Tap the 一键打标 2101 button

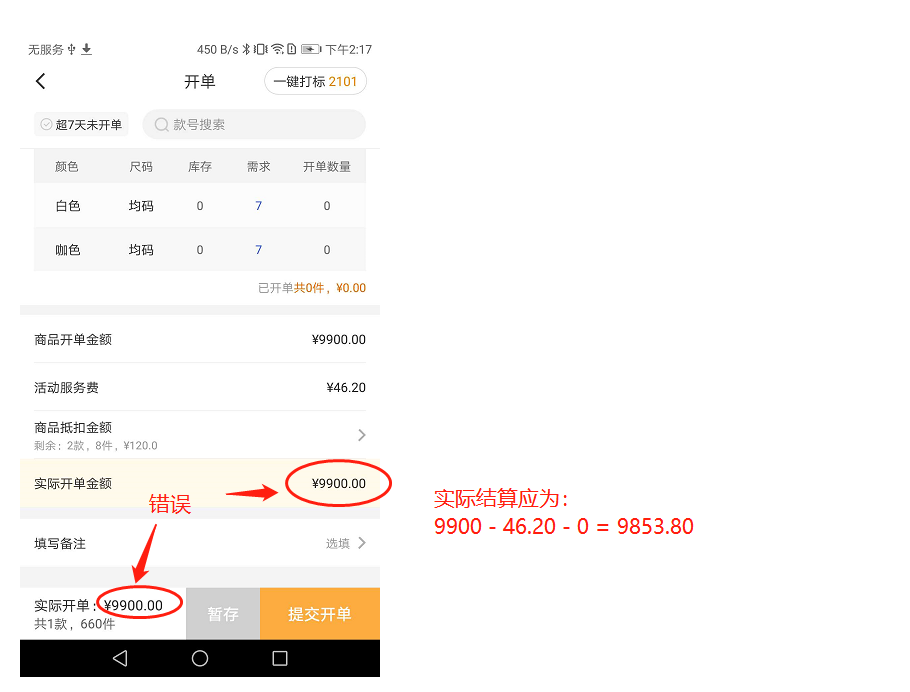click(315, 81)
